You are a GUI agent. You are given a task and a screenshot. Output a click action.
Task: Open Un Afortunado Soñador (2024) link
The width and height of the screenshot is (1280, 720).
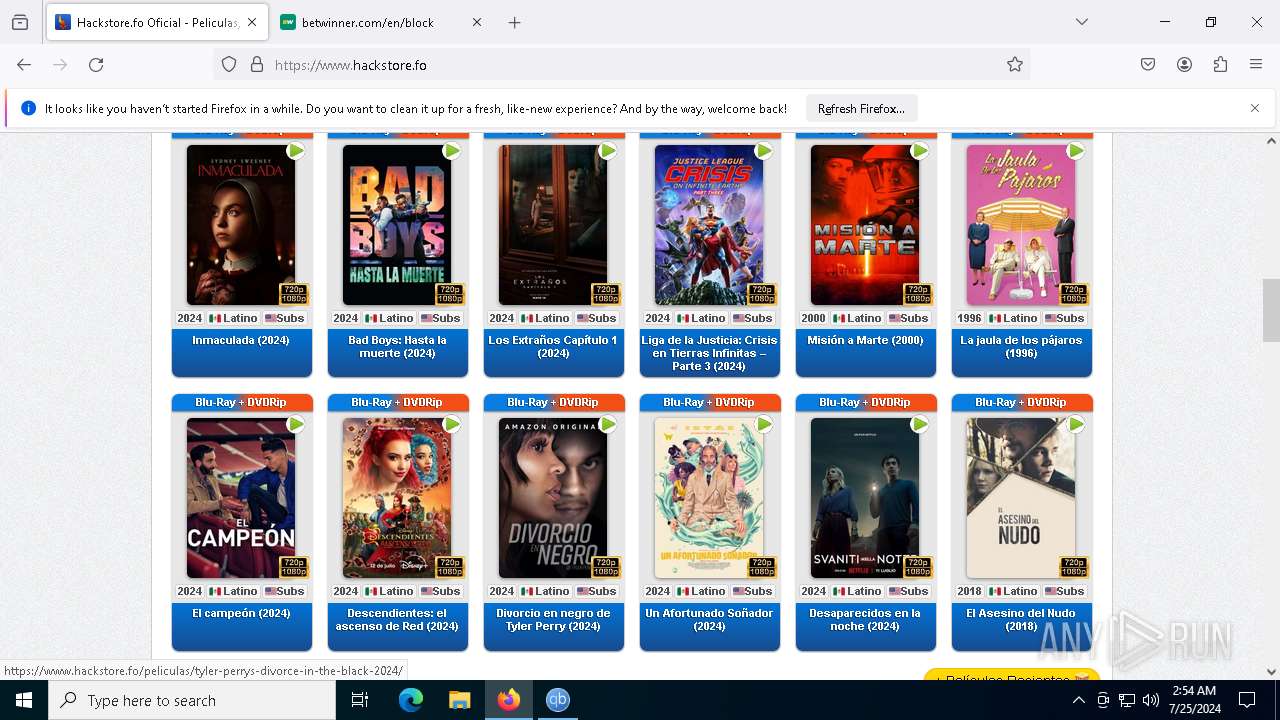[709, 620]
